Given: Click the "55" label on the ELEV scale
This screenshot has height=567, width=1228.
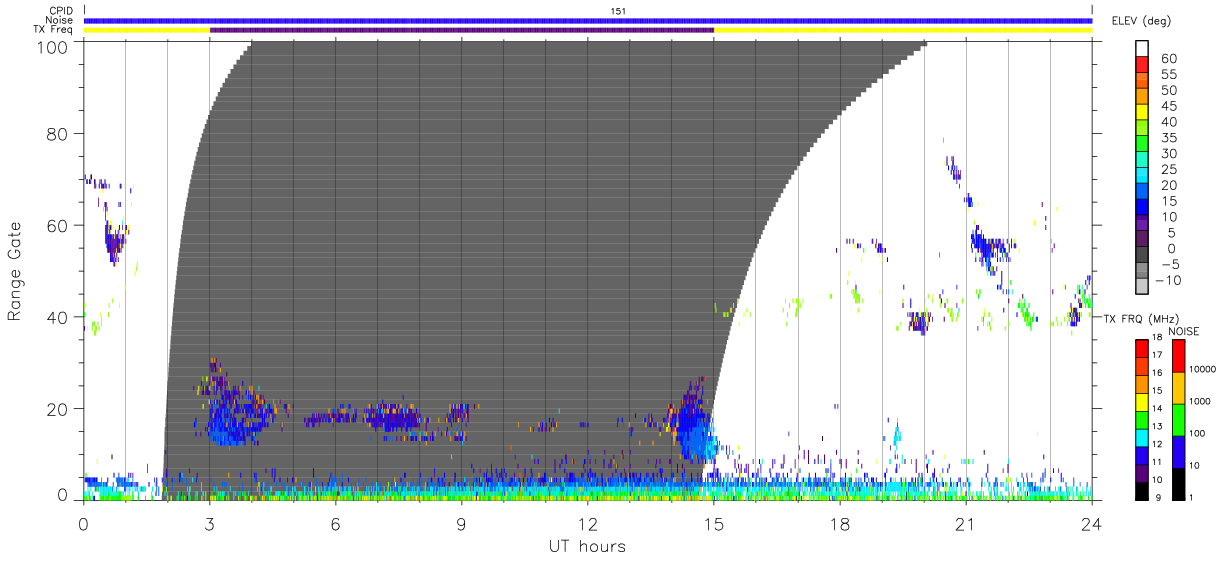Looking at the screenshot, I should (x=1168, y=74).
